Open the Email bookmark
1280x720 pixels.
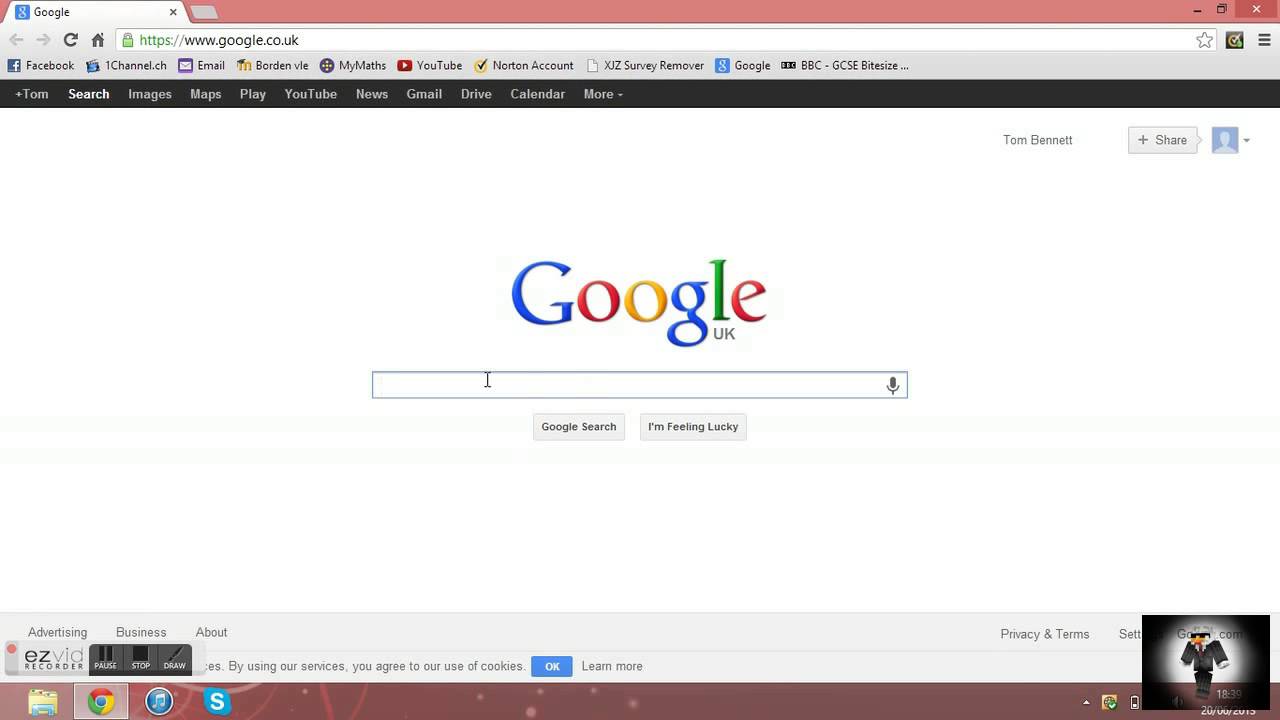click(x=201, y=65)
